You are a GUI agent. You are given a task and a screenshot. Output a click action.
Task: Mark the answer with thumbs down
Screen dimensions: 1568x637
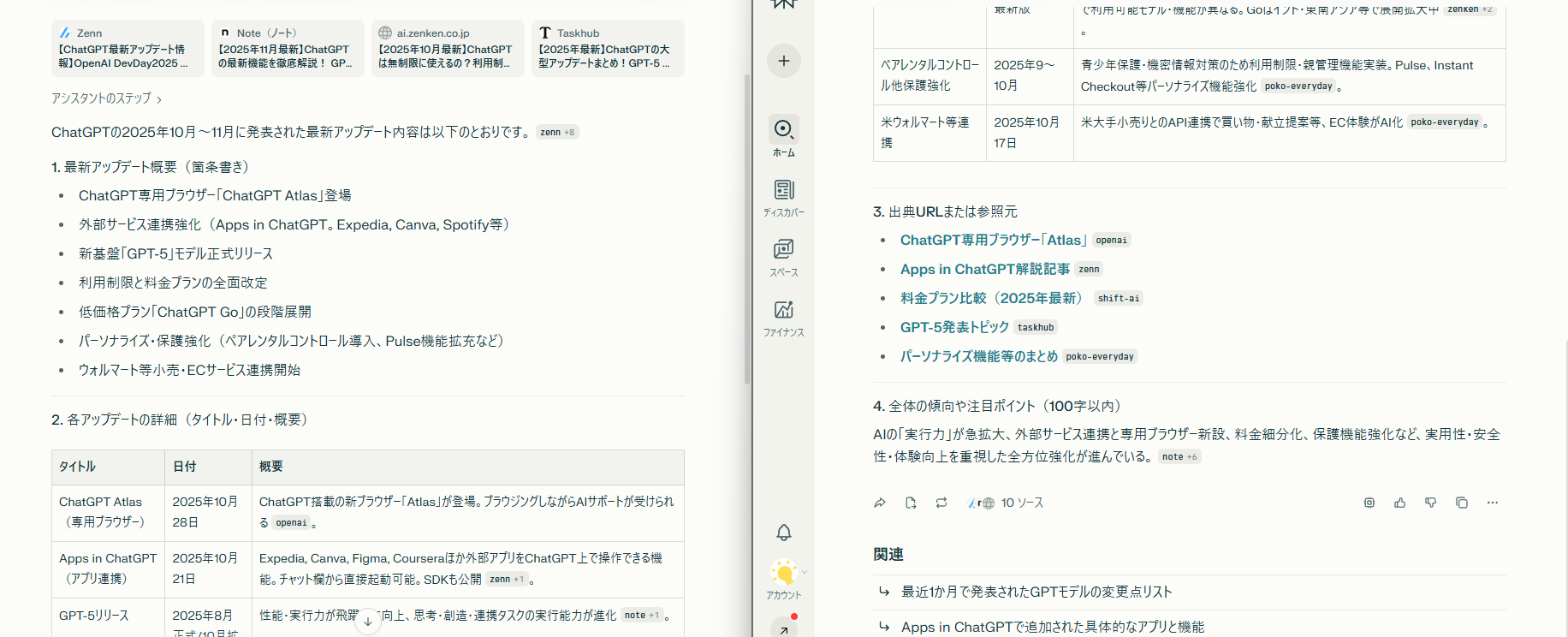(x=1430, y=503)
